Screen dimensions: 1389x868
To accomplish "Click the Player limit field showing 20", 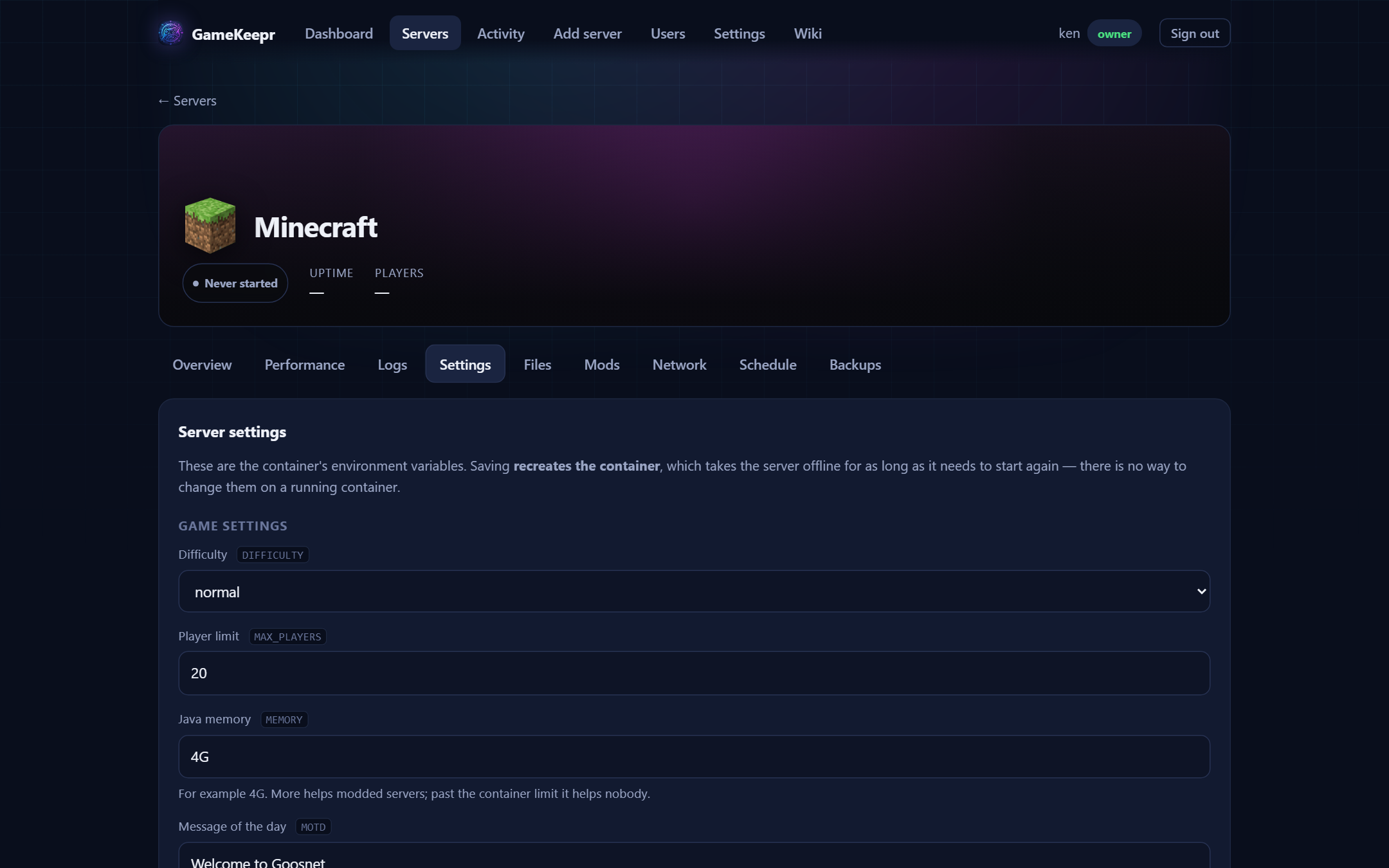I will click(x=694, y=673).
